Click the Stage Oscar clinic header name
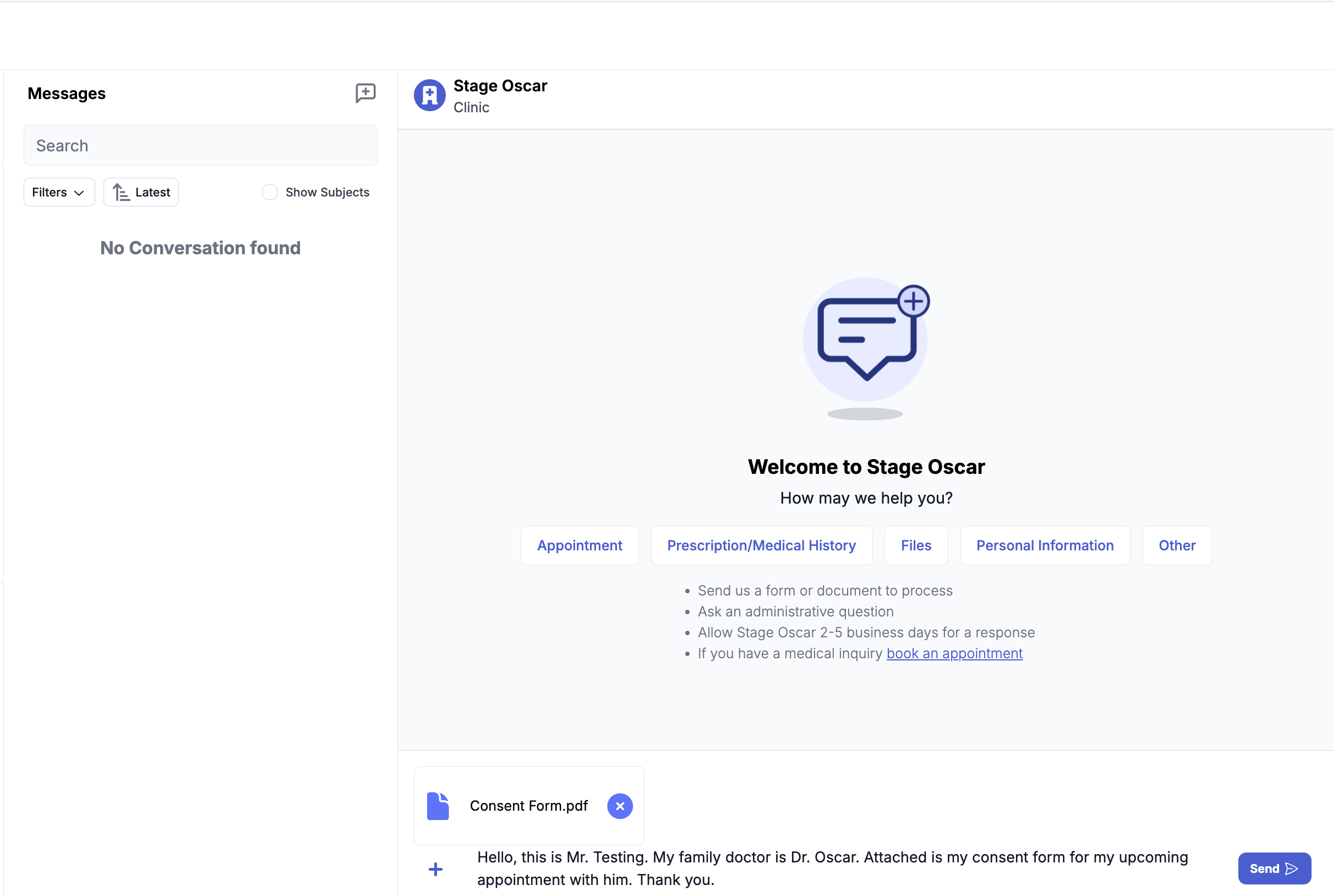Image resolution: width=1333 pixels, height=896 pixels. 500,86
